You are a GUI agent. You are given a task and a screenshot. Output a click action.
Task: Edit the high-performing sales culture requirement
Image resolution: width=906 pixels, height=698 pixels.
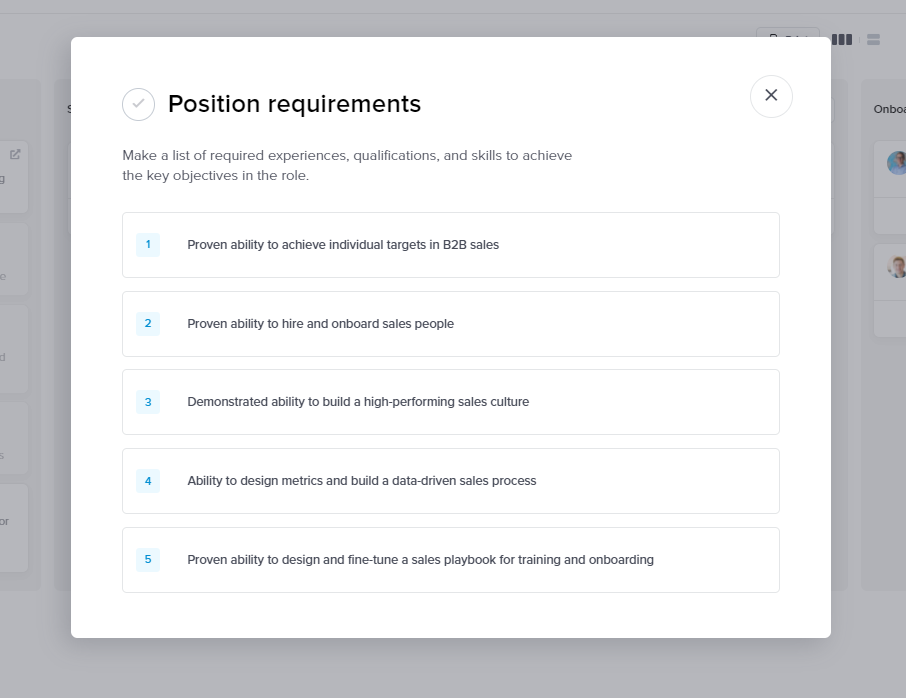pos(451,402)
